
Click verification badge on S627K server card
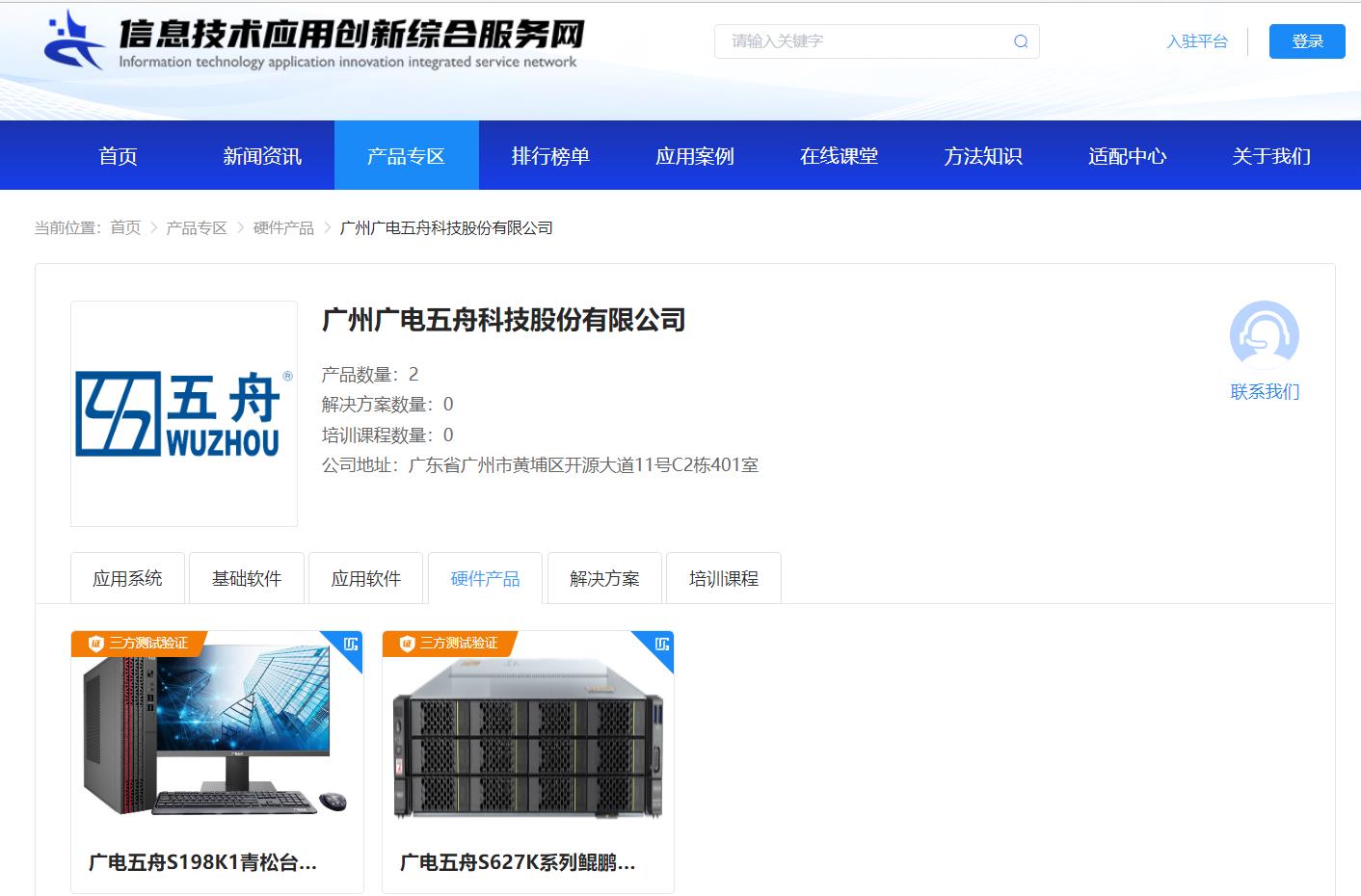pyautogui.click(x=449, y=644)
